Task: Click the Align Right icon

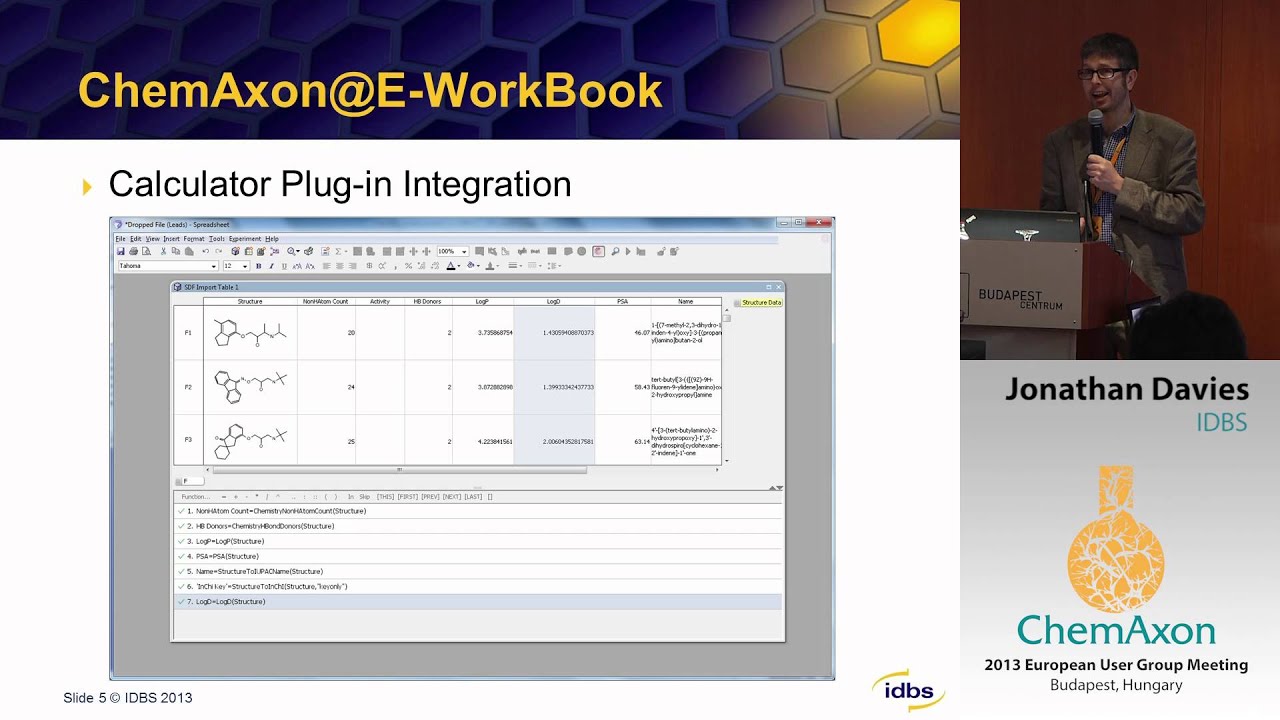Action: coord(352,266)
